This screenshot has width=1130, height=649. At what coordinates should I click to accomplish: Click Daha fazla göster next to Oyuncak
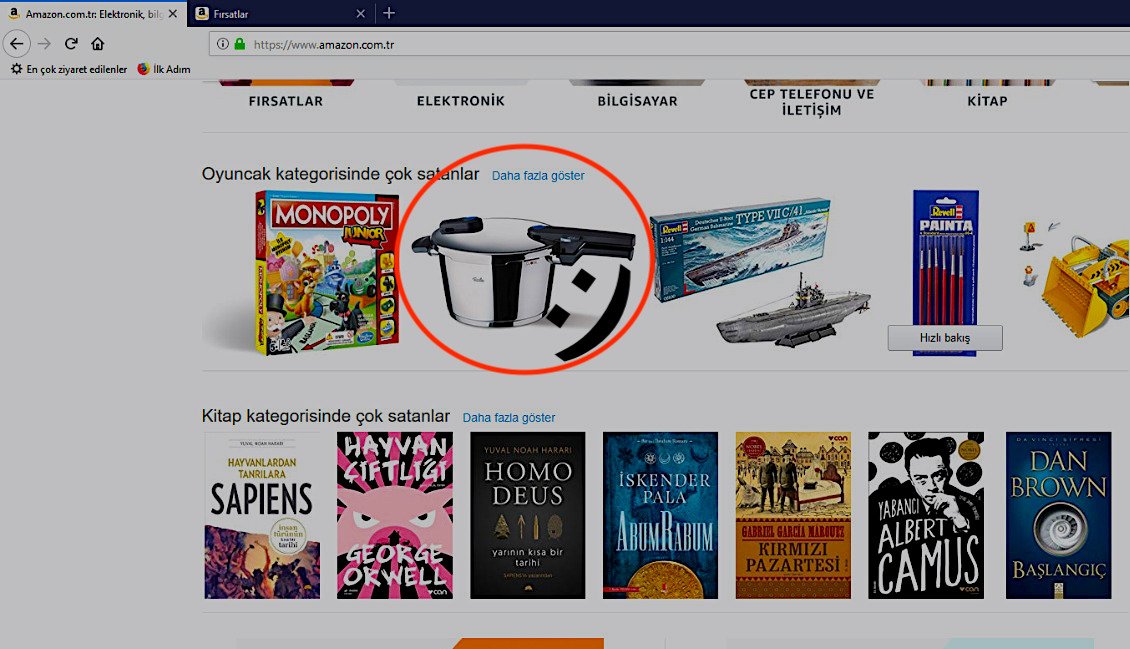click(x=538, y=176)
